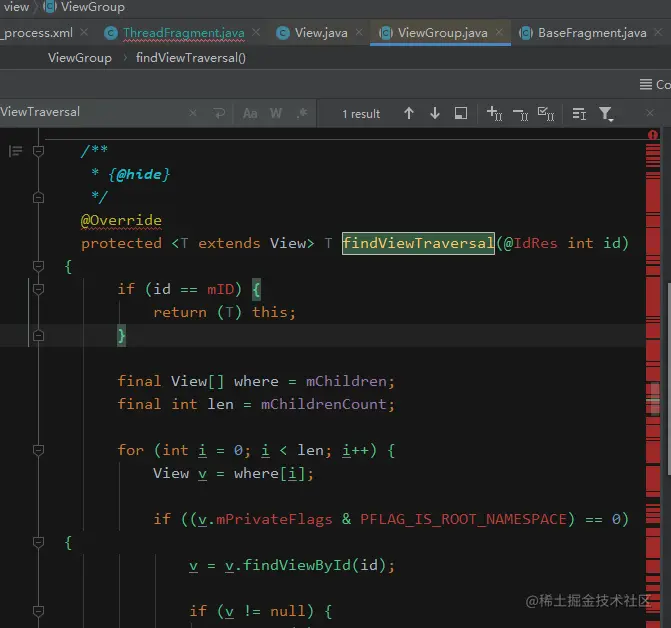
Task: Toggle Words (W) search option
Action: pyautogui.click(x=276, y=114)
